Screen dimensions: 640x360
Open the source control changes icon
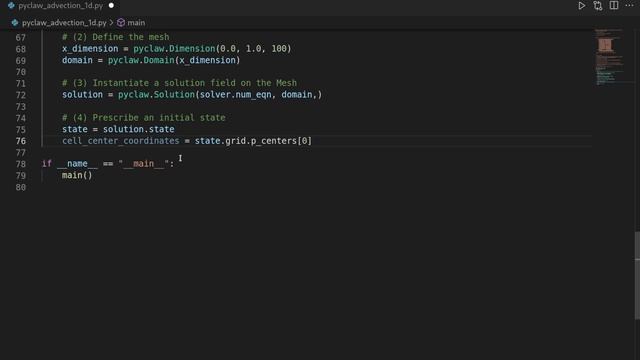pos(598,6)
